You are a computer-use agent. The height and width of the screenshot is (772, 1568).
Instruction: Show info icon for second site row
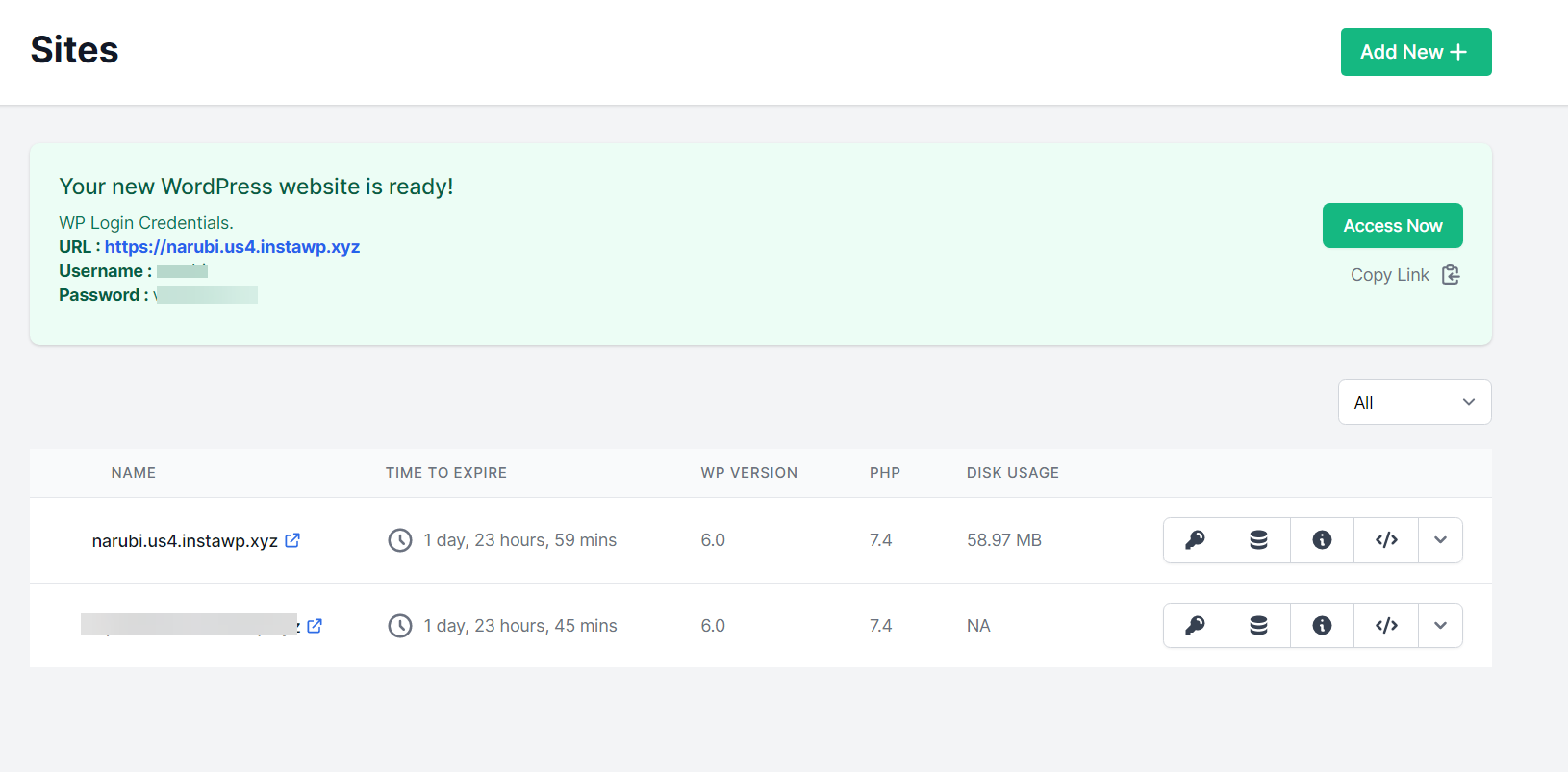click(x=1322, y=626)
